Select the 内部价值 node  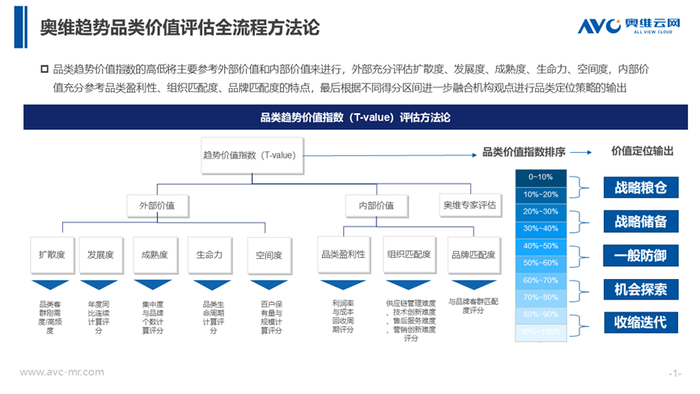point(376,206)
